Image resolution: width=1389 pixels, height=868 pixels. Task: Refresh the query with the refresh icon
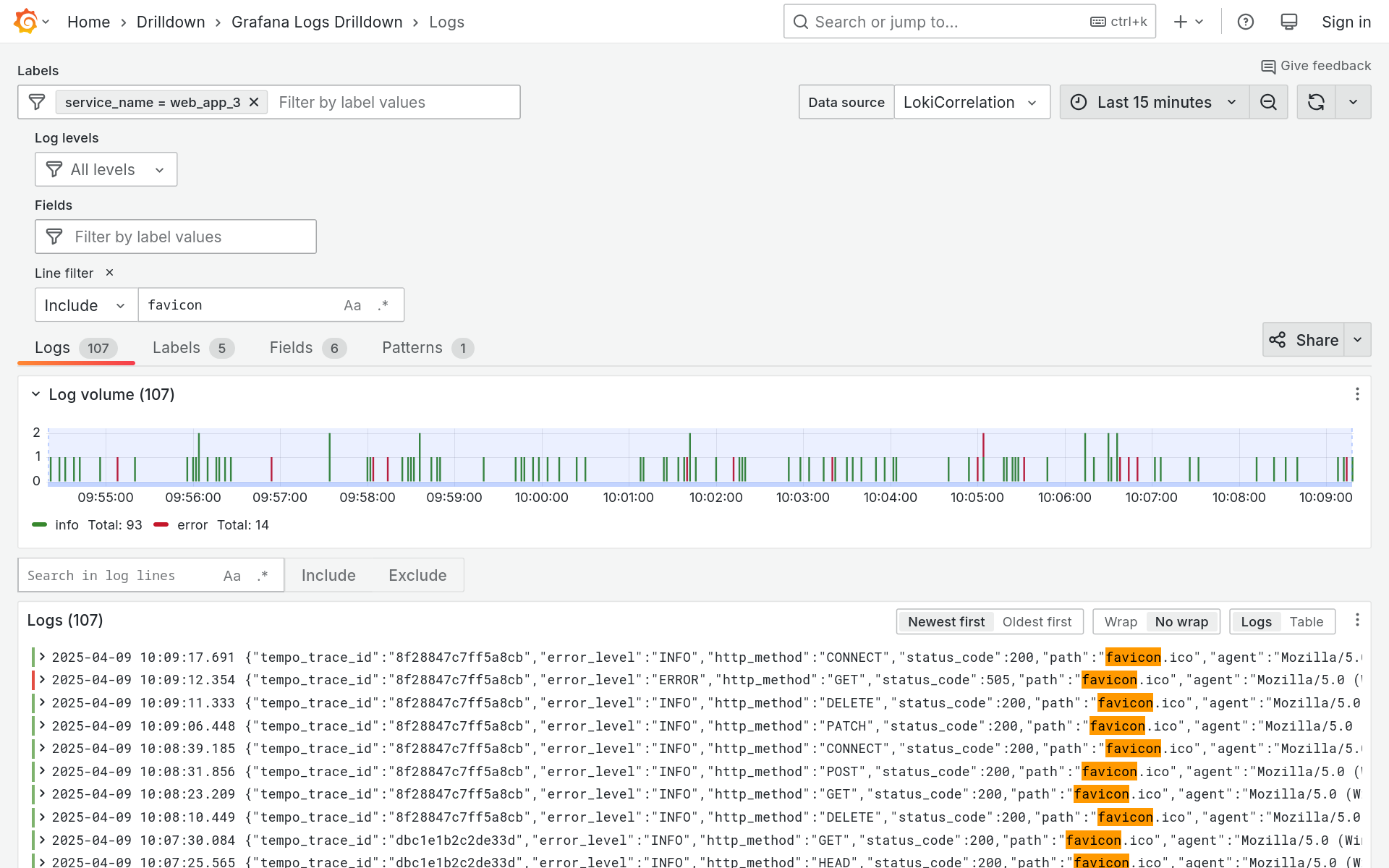(1316, 102)
